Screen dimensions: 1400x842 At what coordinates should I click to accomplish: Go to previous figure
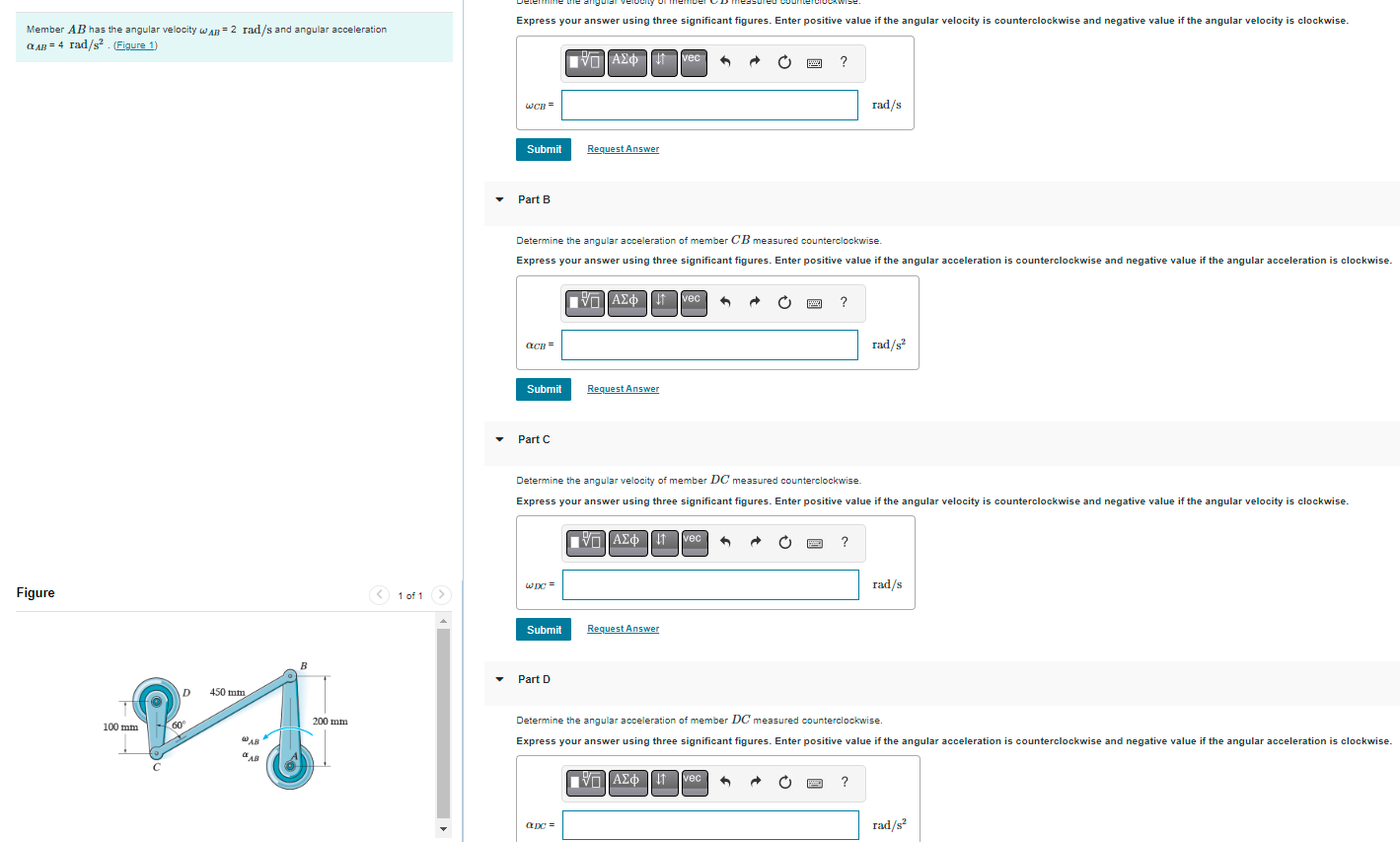point(380,594)
